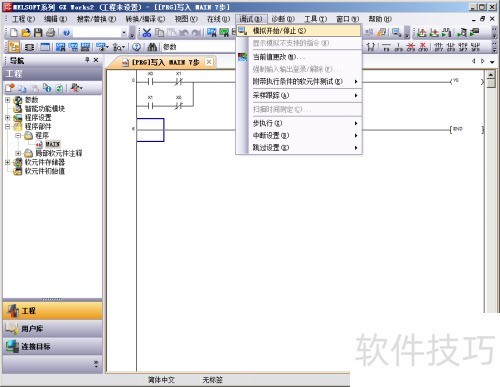Click the blue question mark help icon
The image size is (500, 387).
coord(66,33)
